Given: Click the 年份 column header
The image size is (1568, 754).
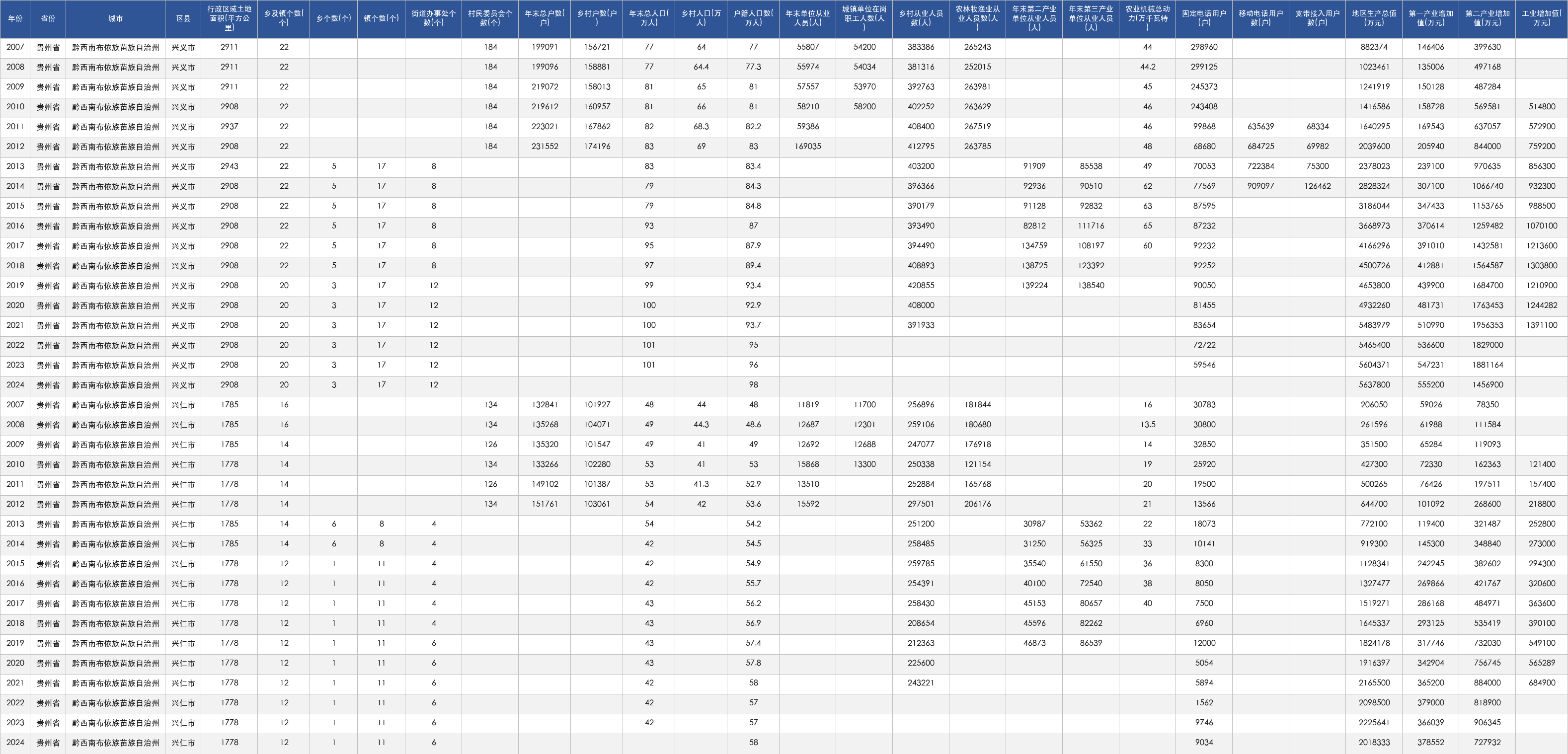Looking at the screenshot, I should [15, 19].
